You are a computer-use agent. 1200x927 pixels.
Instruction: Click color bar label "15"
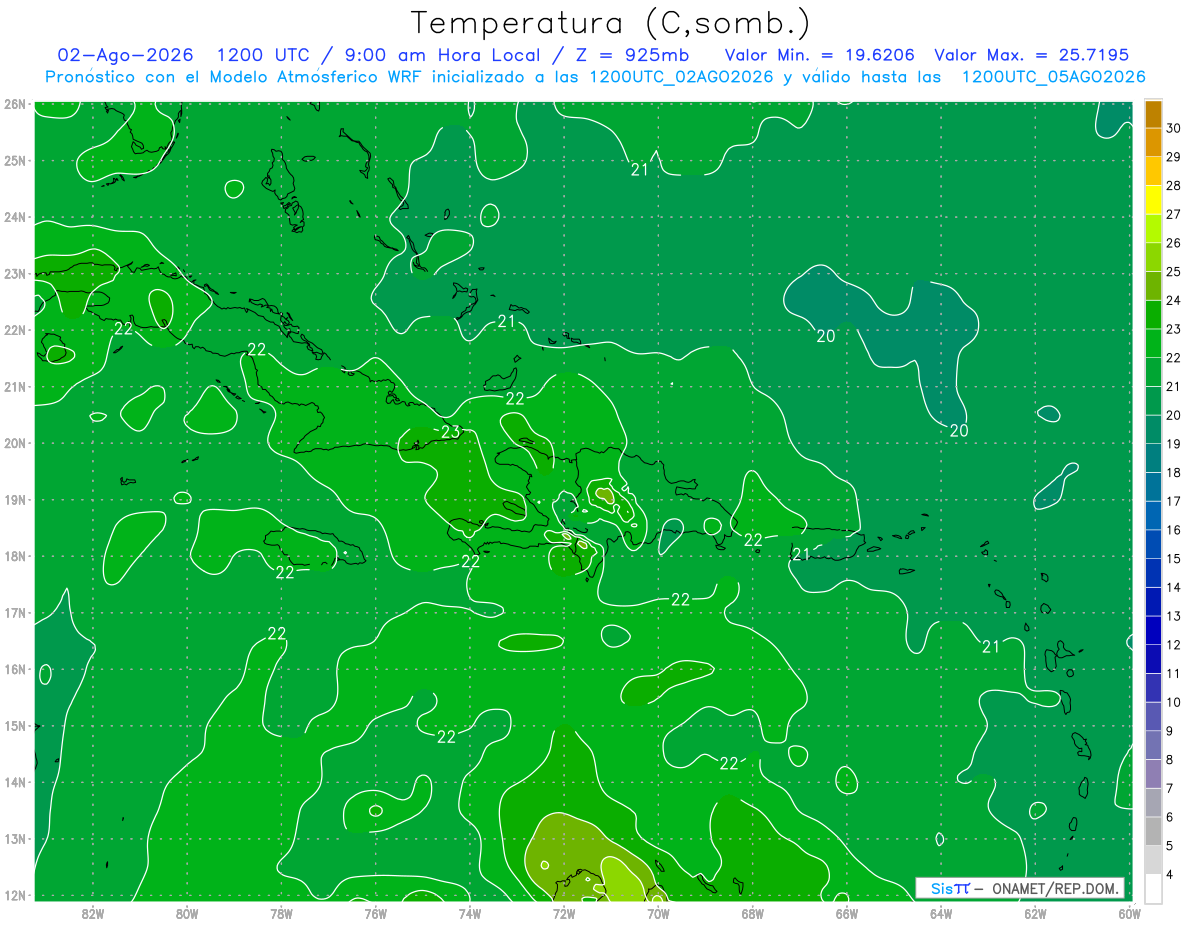click(1173, 558)
